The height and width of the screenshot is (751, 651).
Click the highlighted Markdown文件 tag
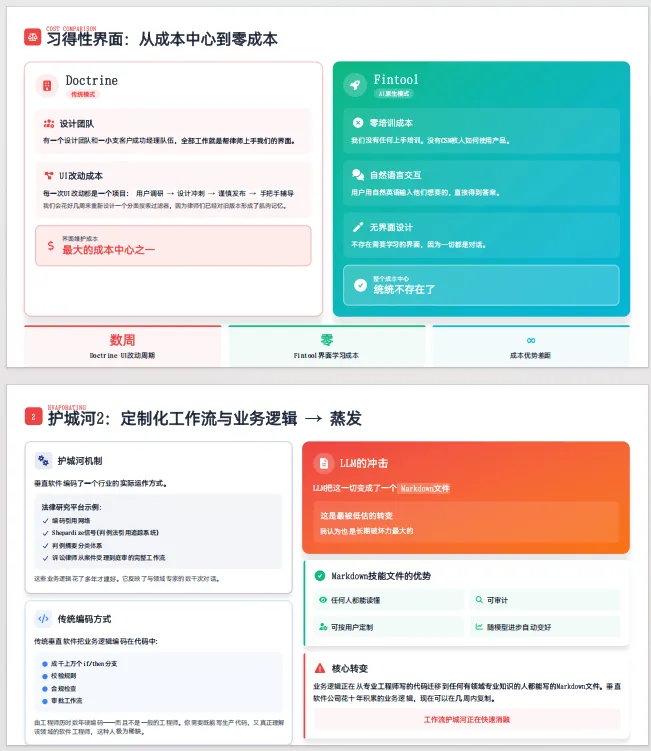point(425,489)
